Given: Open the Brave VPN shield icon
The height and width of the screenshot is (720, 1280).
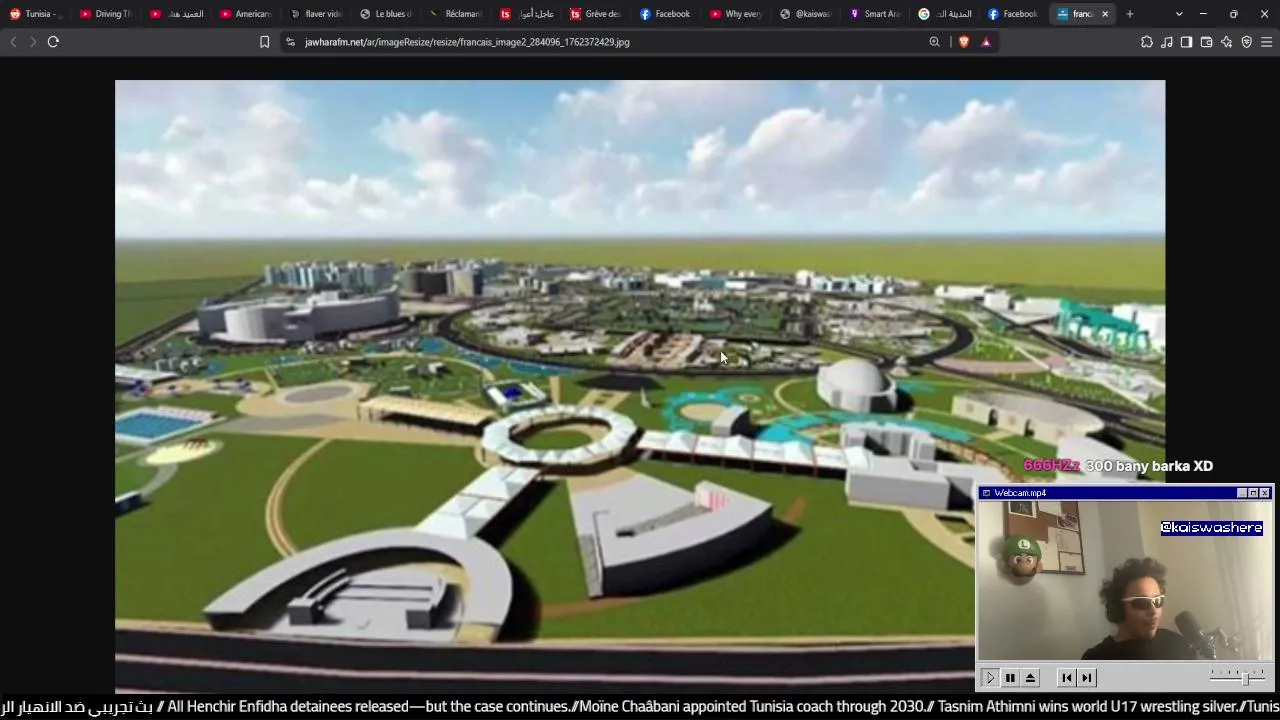Looking at the screenshot, I should (x=1246, y=42).
